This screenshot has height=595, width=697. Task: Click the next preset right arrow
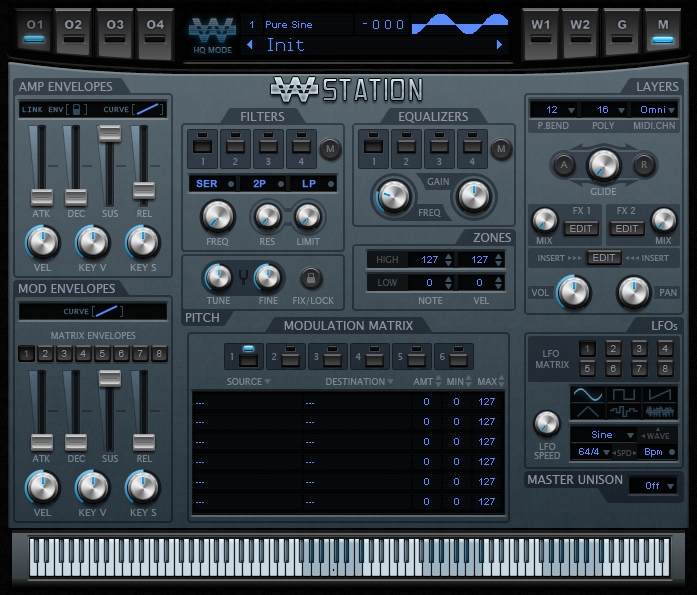point(499,44)
